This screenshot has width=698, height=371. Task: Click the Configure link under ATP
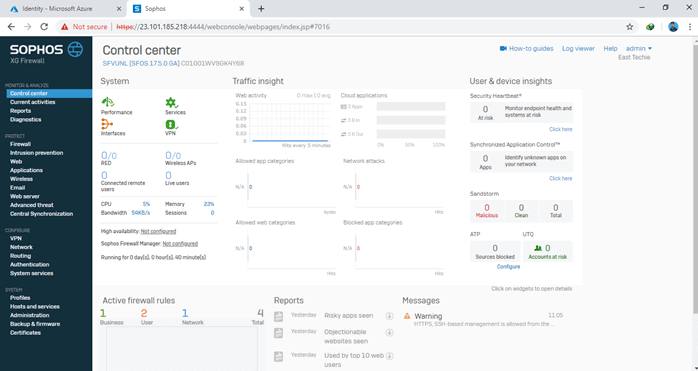[508, 267]
